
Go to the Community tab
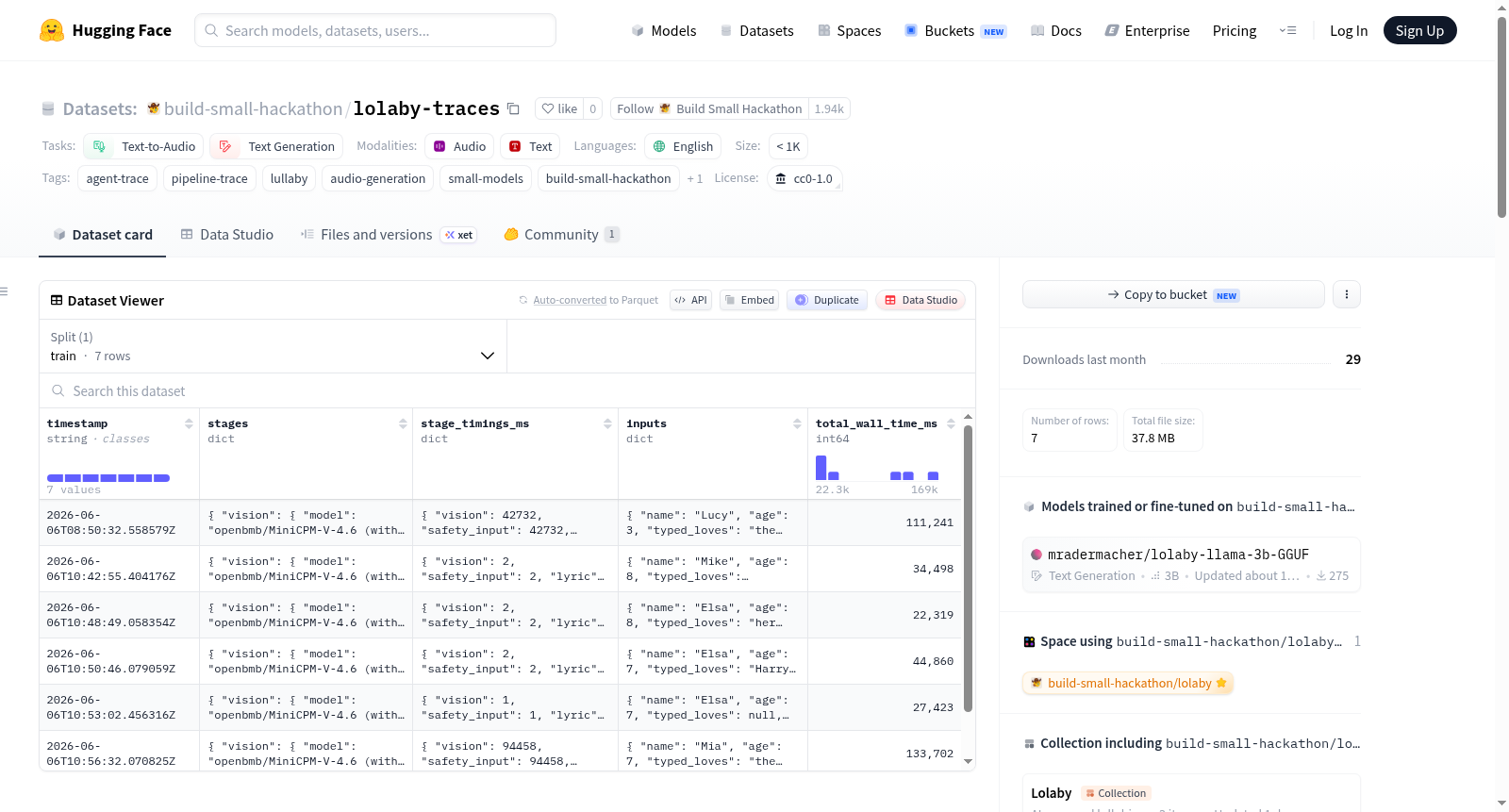click(x=562, y=235)
